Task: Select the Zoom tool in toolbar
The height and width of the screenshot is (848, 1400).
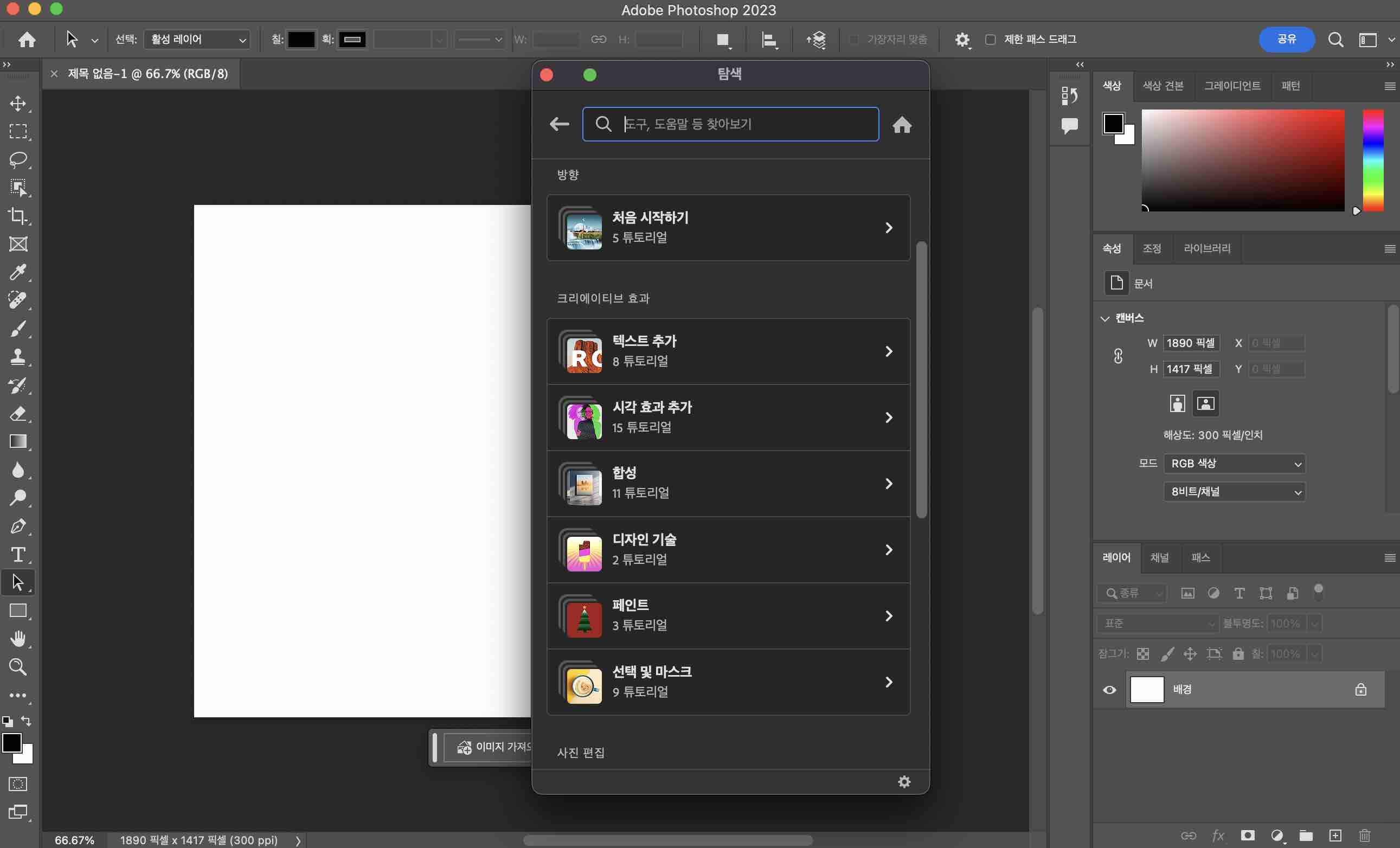Action: coord(17,667)
